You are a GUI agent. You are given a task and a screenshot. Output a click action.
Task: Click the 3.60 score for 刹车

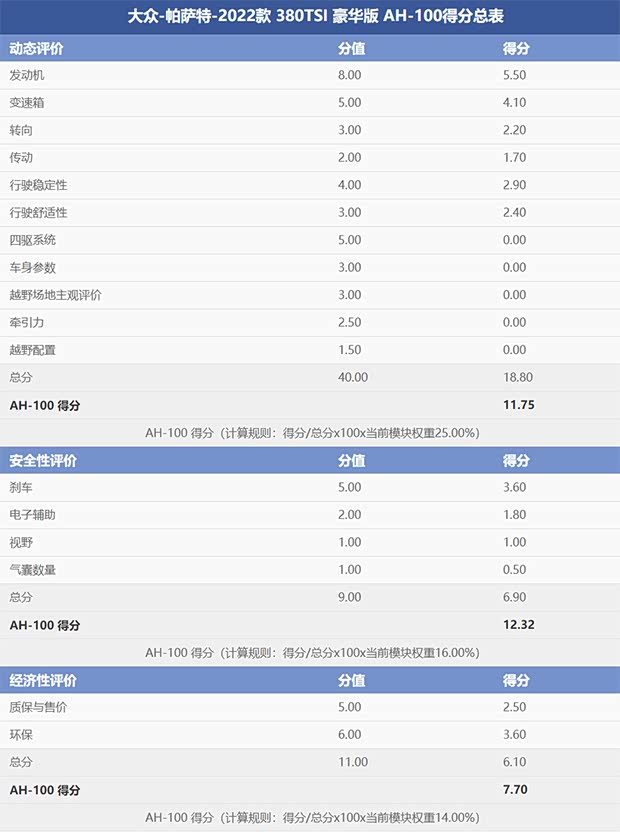pos(514,488)
